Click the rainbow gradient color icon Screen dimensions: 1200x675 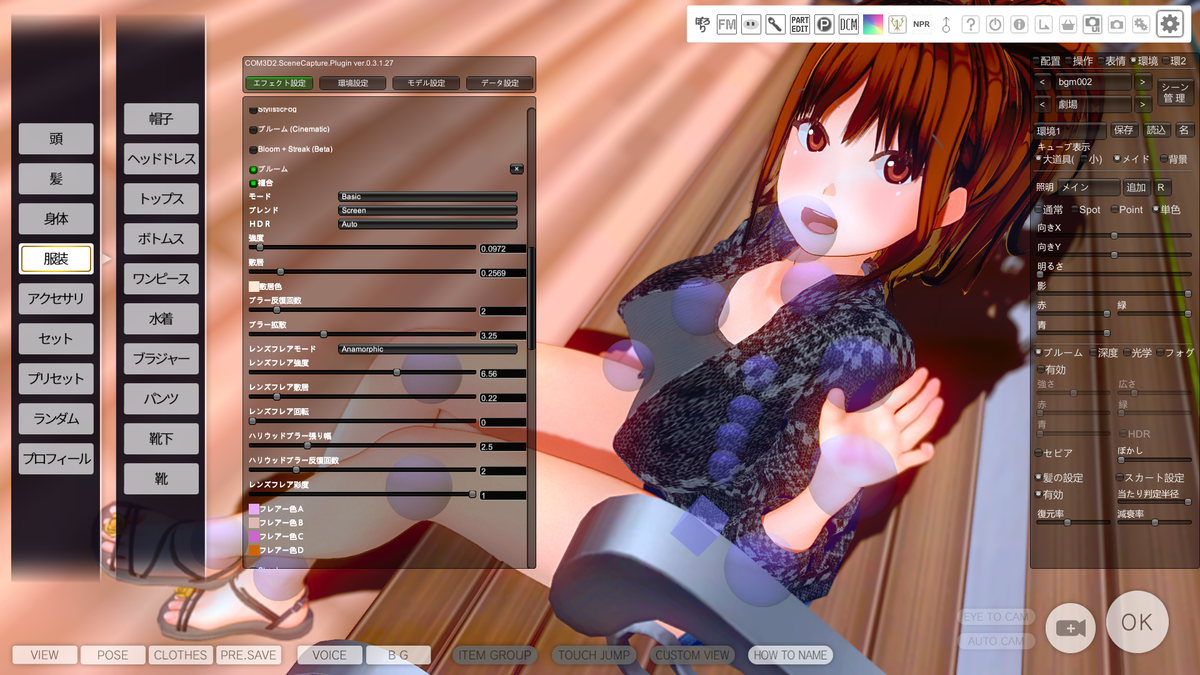(873, 24)
